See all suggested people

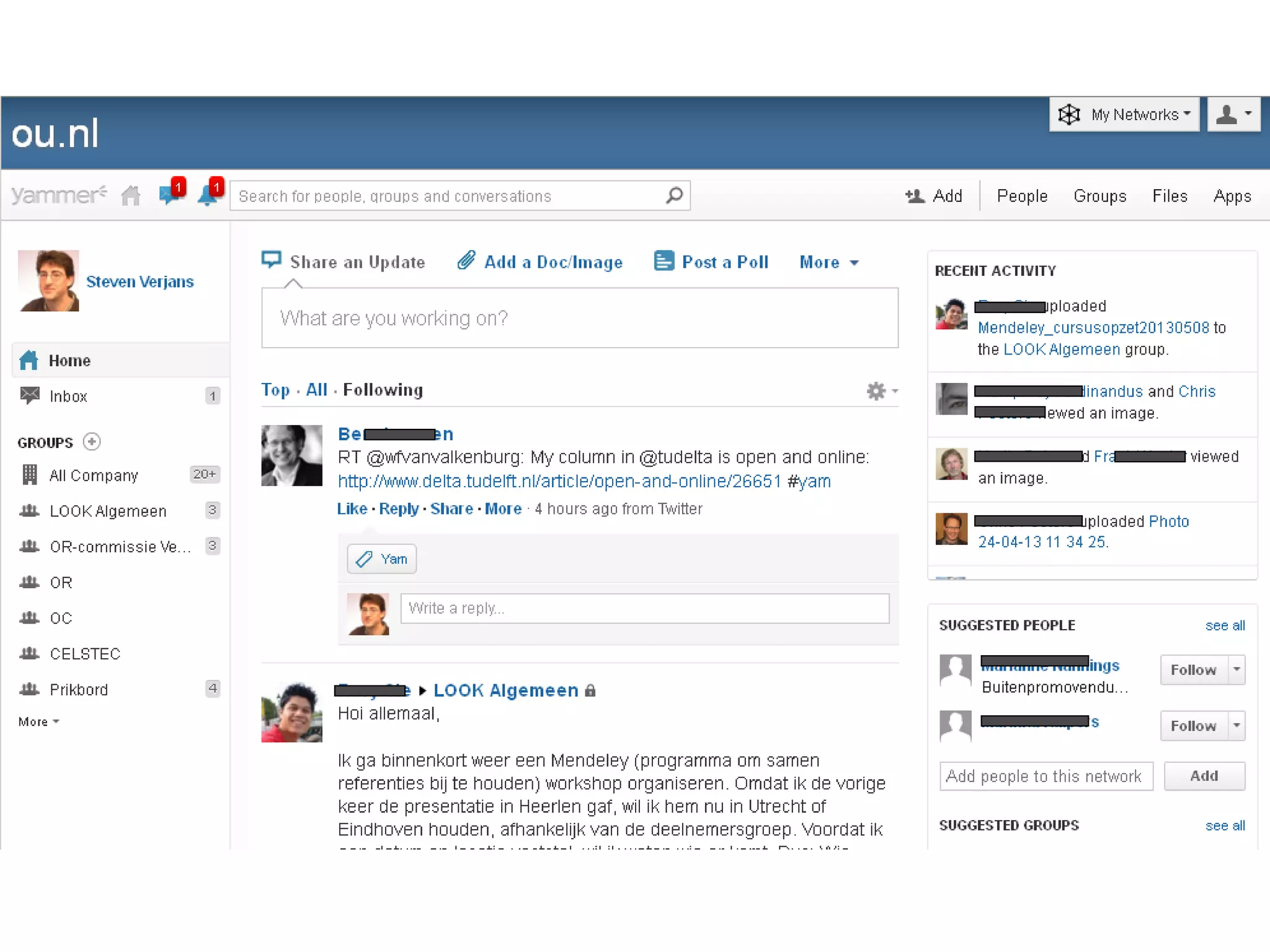(x=1224, y=626)
